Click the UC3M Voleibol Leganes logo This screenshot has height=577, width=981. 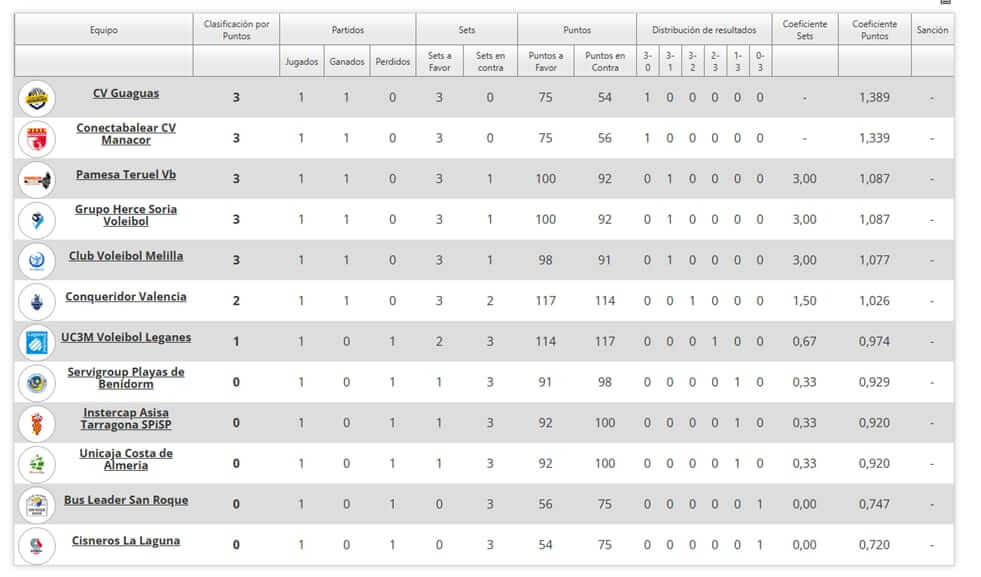pos(37,342)
